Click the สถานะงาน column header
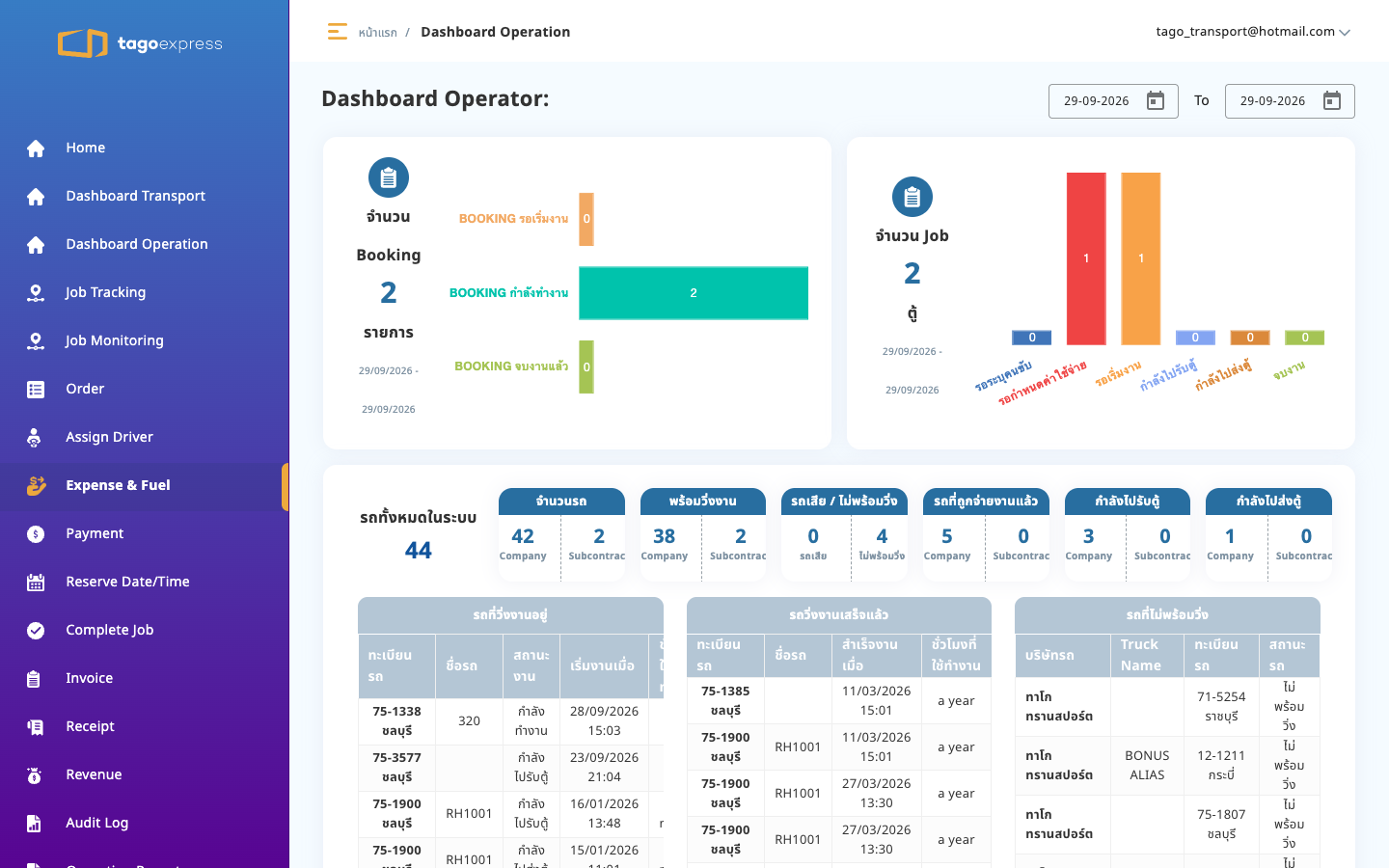This screenshot has width=1389, height=868. point(531,665)
